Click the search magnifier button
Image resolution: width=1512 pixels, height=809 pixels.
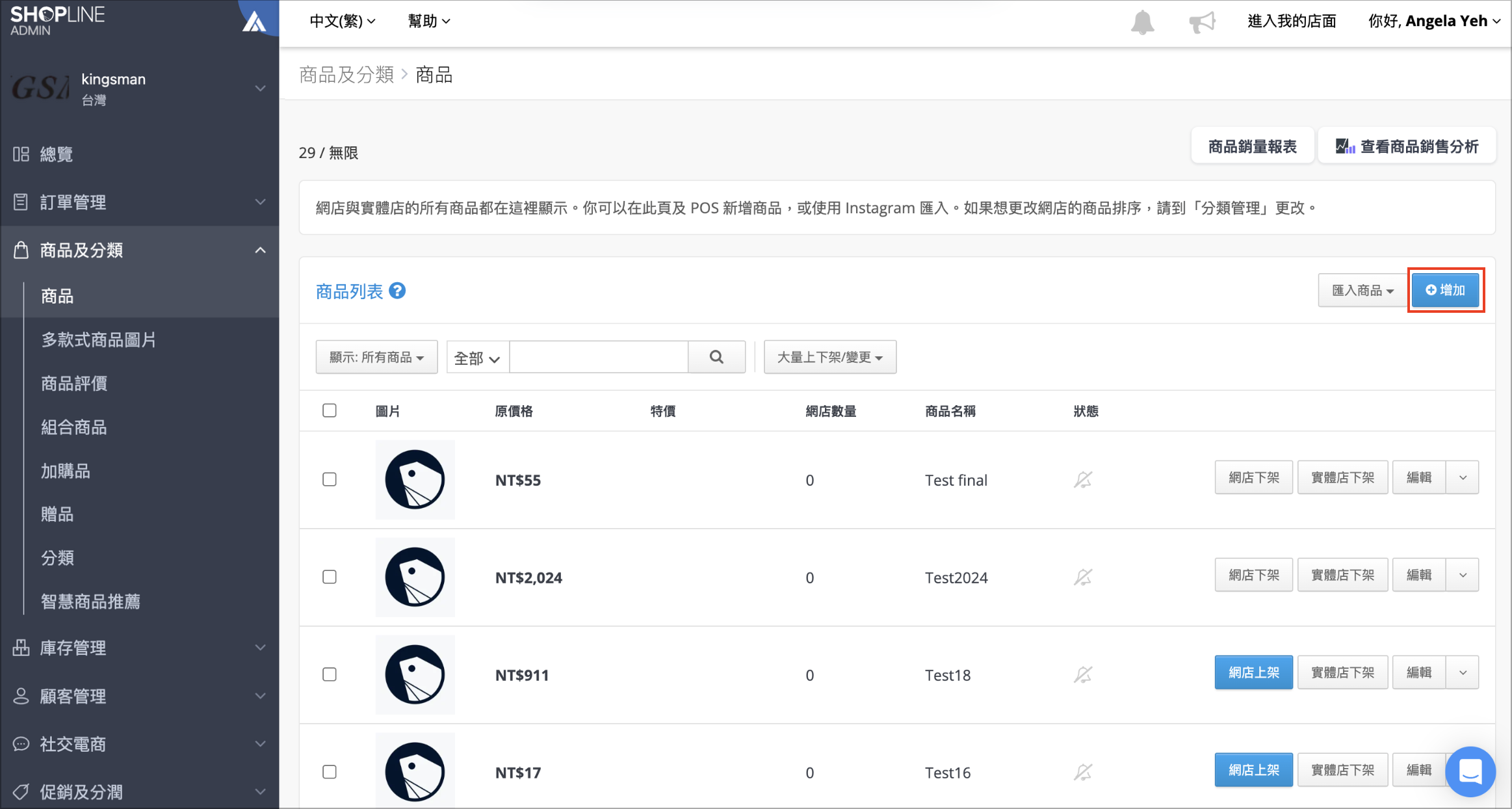(716, 357)
